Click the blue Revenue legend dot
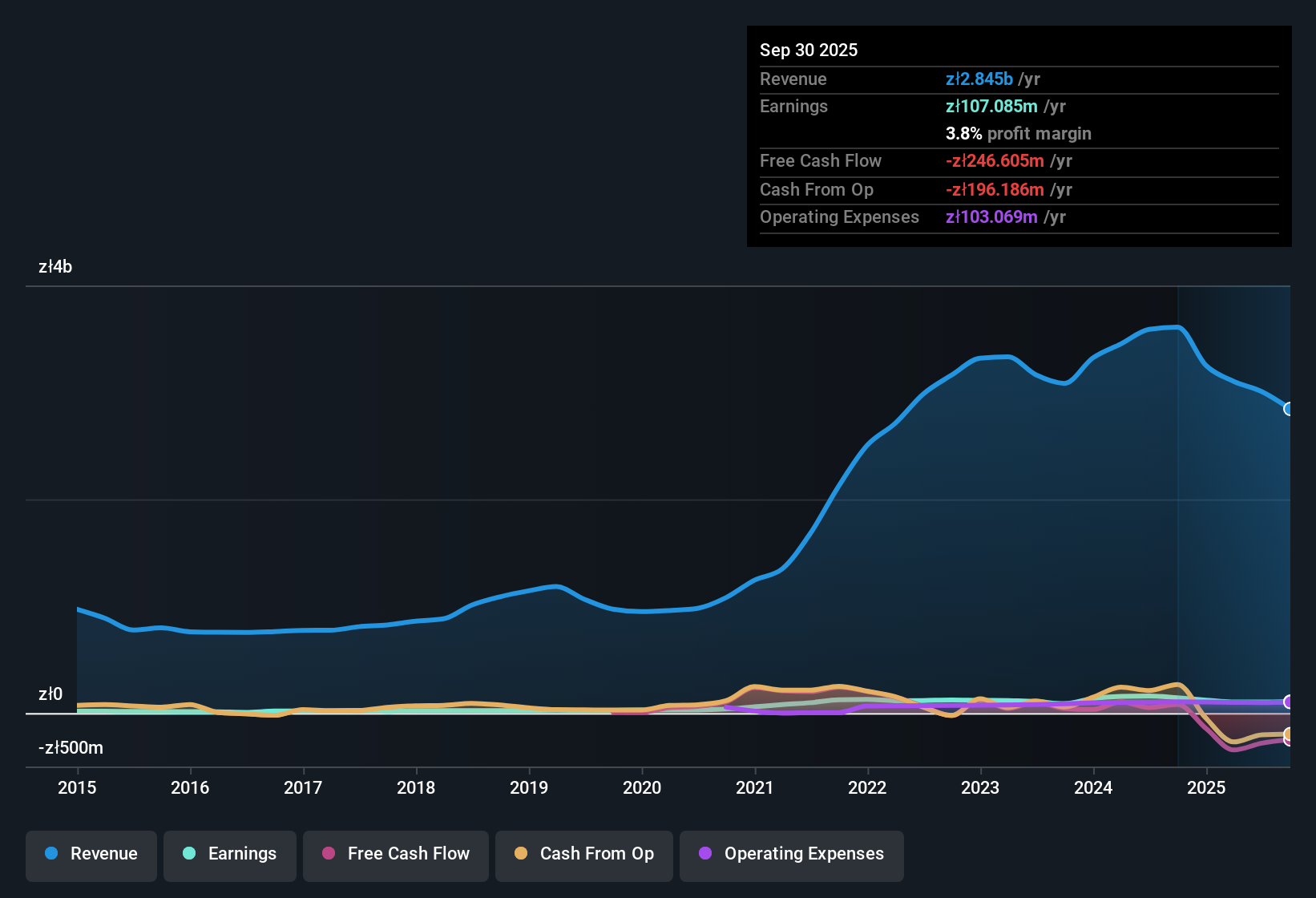The height and width of the screenshot is (898, 1316). [51, 854]
